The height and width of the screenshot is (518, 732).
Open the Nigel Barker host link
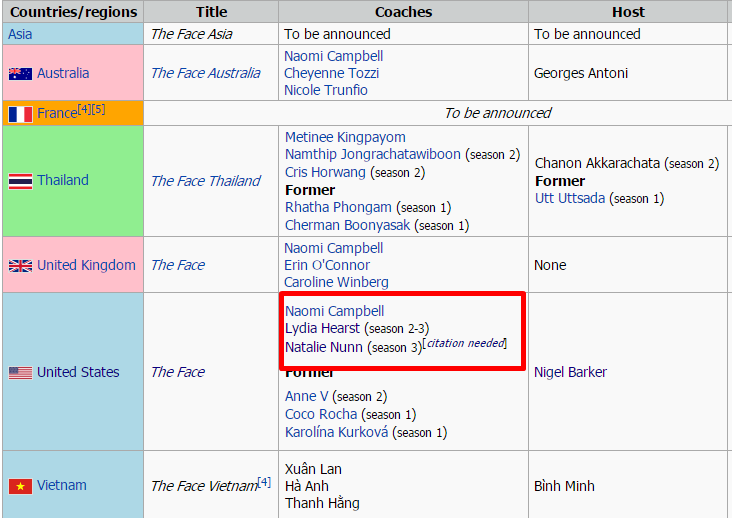tap(570, 372)
